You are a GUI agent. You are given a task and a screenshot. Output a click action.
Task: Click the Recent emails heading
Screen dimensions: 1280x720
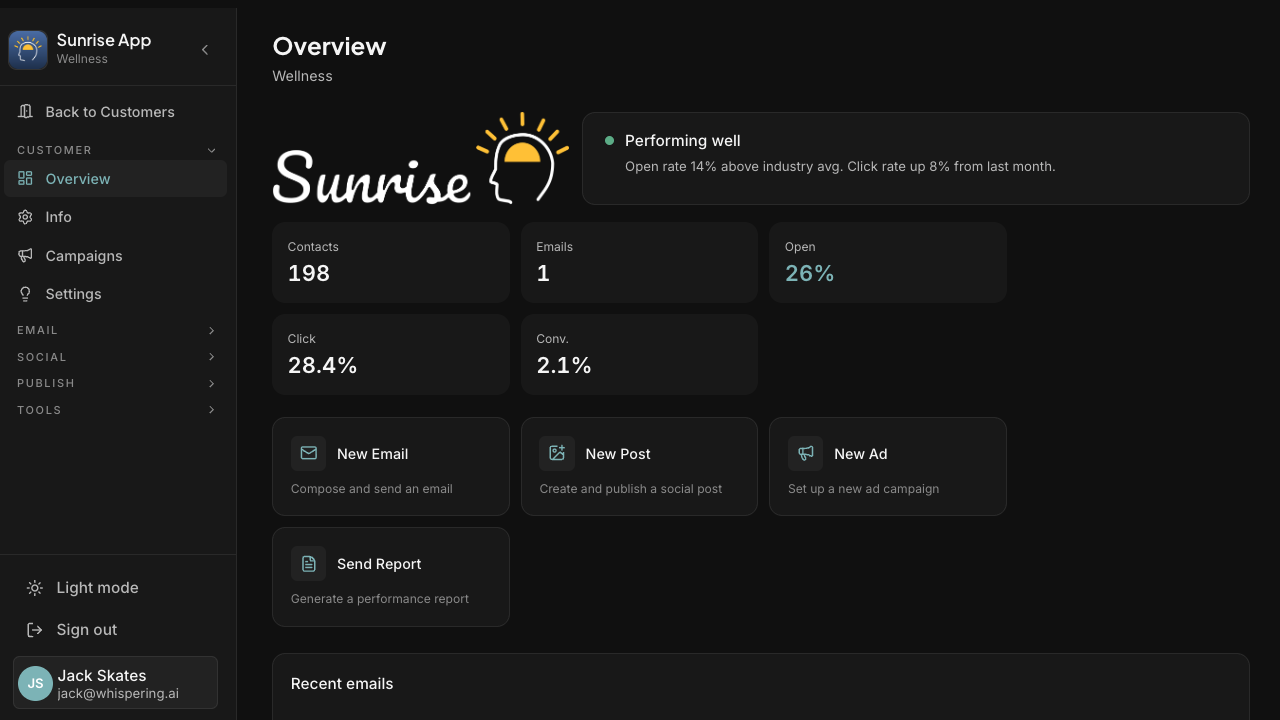point(342,684)
